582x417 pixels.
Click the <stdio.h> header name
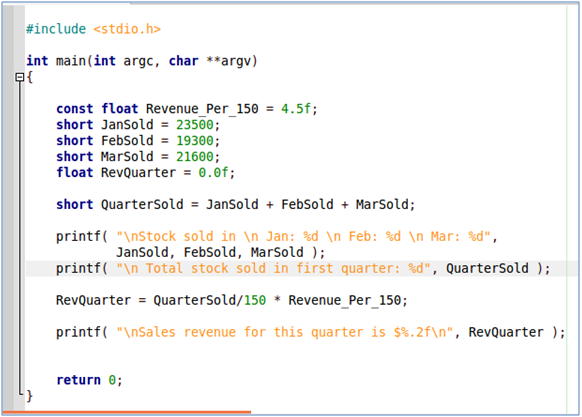click(x=127, y=29)
